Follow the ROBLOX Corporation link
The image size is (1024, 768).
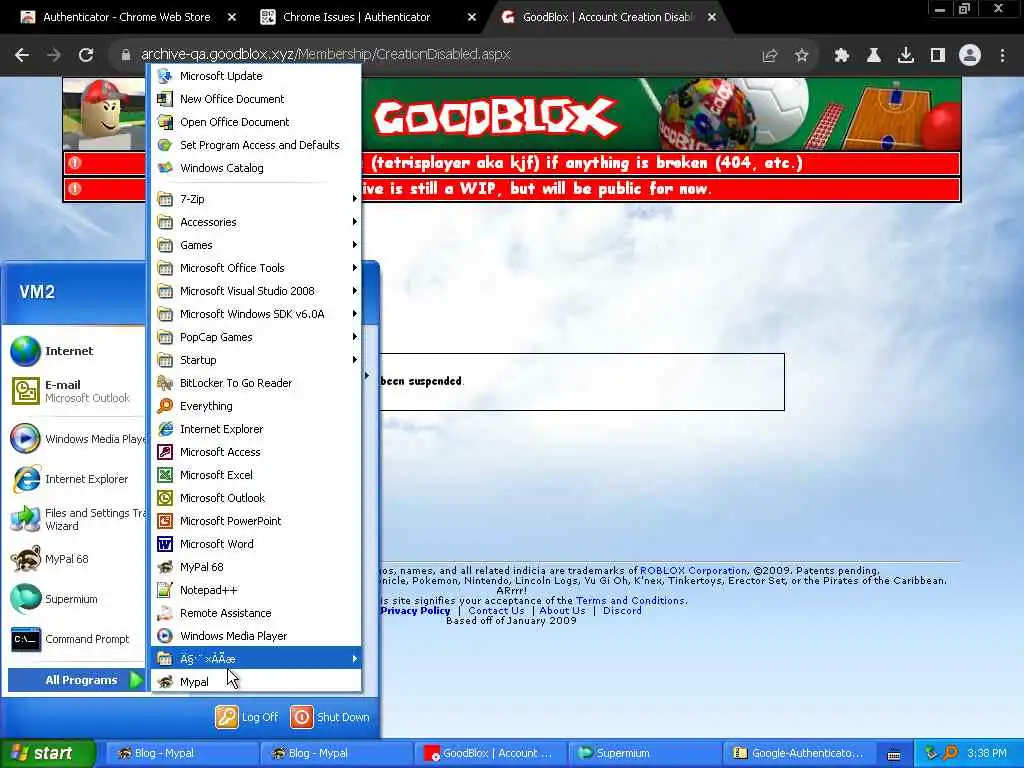pyautogui.click(x=693, y=570)
